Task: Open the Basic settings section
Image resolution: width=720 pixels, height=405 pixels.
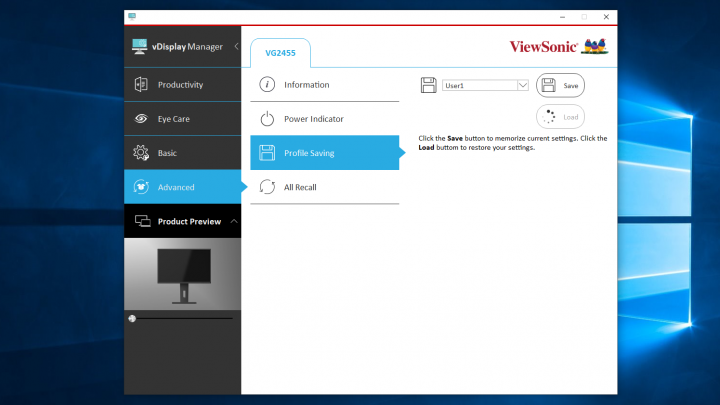Action: click(182, 152)
